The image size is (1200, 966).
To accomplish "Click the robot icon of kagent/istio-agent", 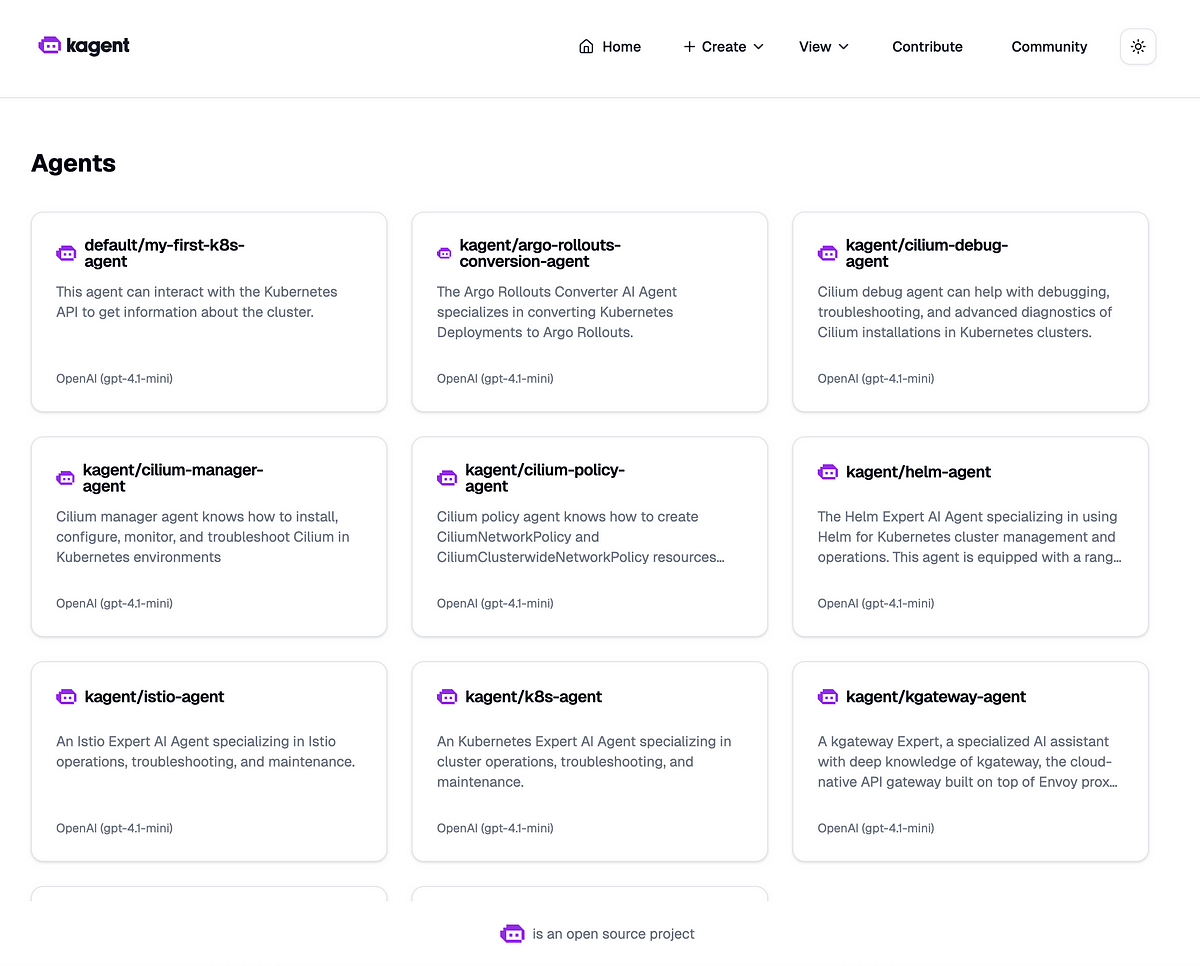I will click(66, 696).
